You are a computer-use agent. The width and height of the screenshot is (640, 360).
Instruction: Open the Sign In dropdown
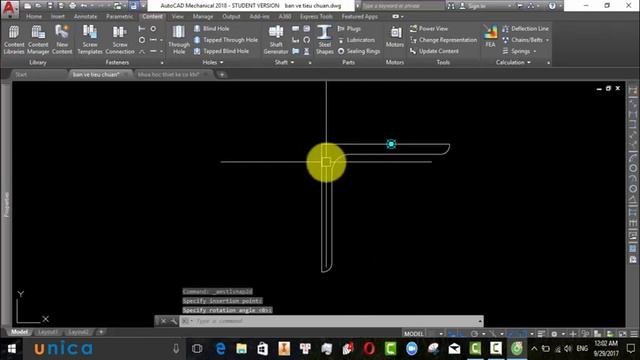(510, 6)
